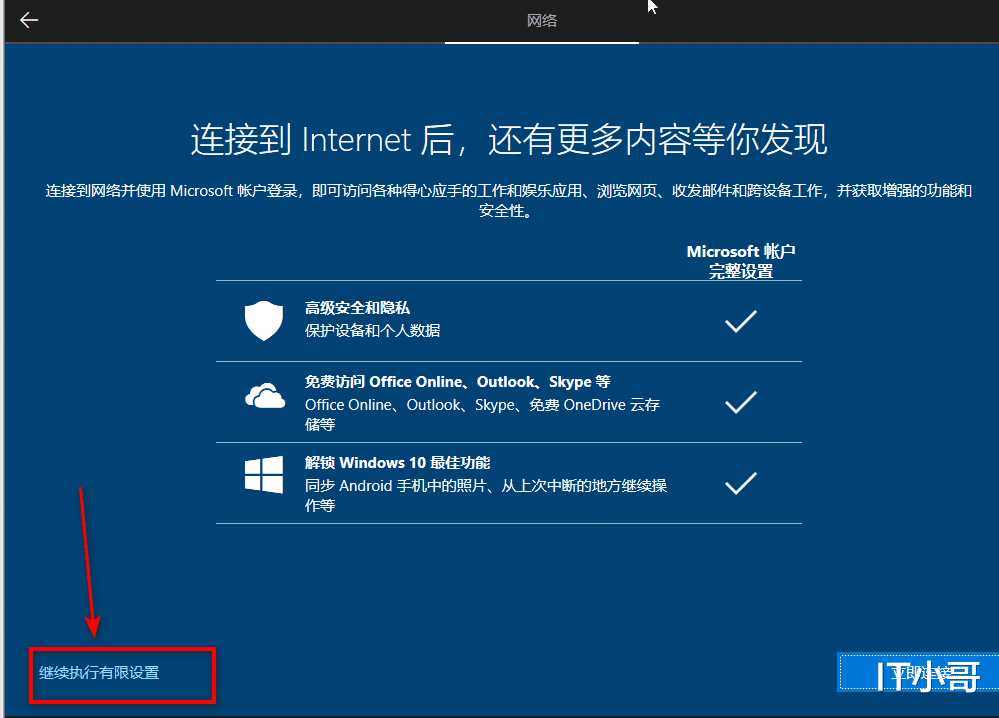Click the checkmark for 解锁 Windows 10 row
Screen dimensions: 999x718
tap(741, 483)
